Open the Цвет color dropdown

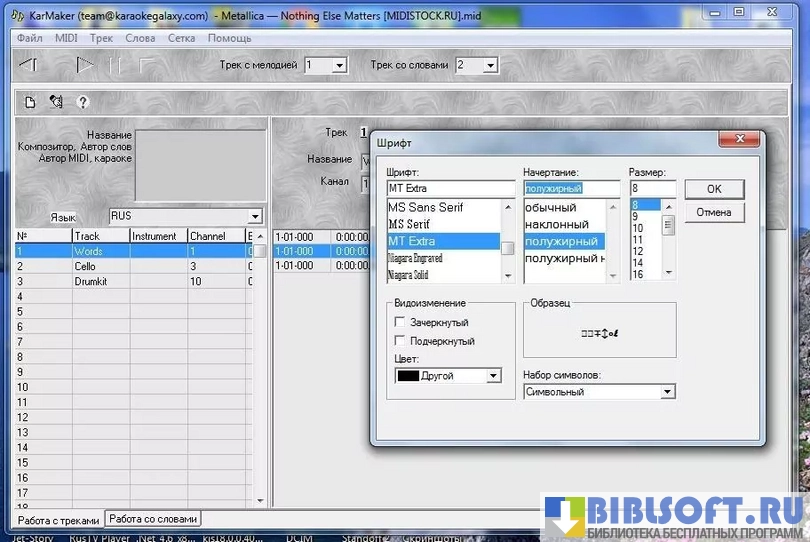tap(493, 376)
